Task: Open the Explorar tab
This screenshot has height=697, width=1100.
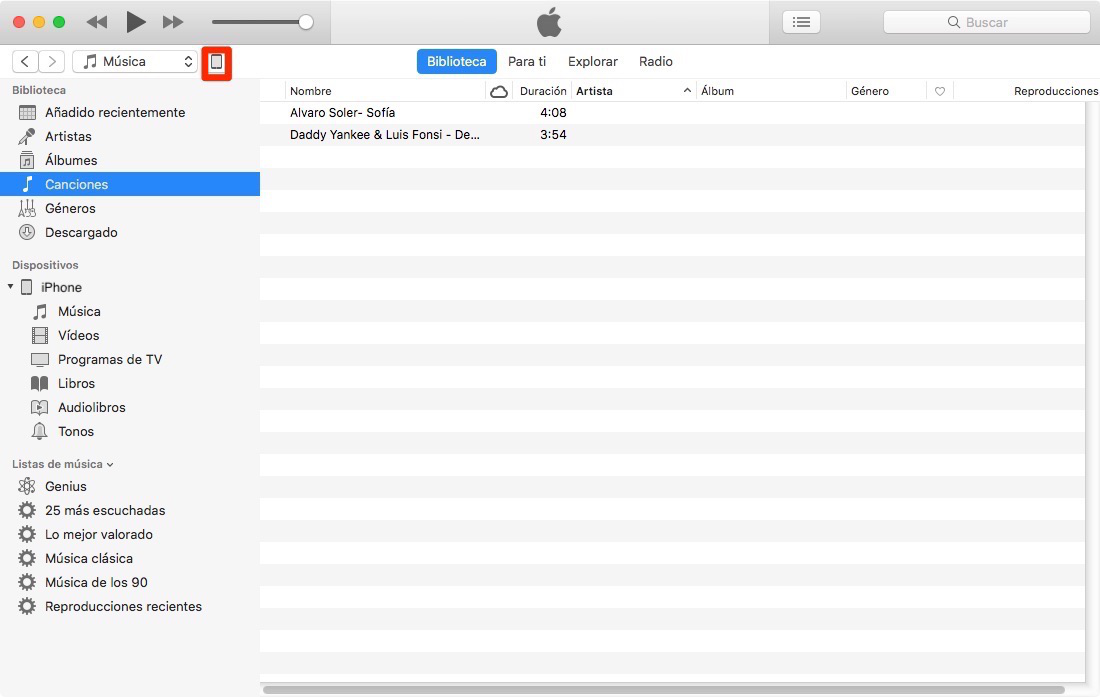Action: click(x=593, y=61)
